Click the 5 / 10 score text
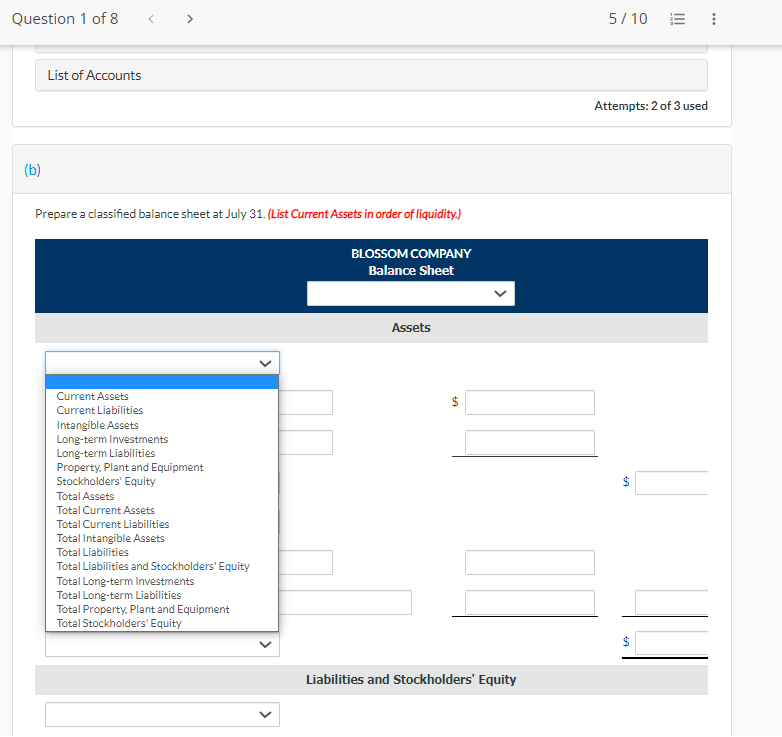Viewport: 782px width, 737px height. click(628, 19)
